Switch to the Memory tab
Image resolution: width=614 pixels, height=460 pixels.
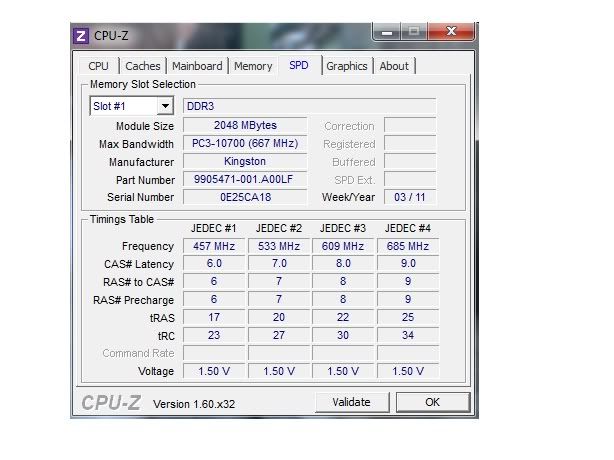click(x=253, y=66)
